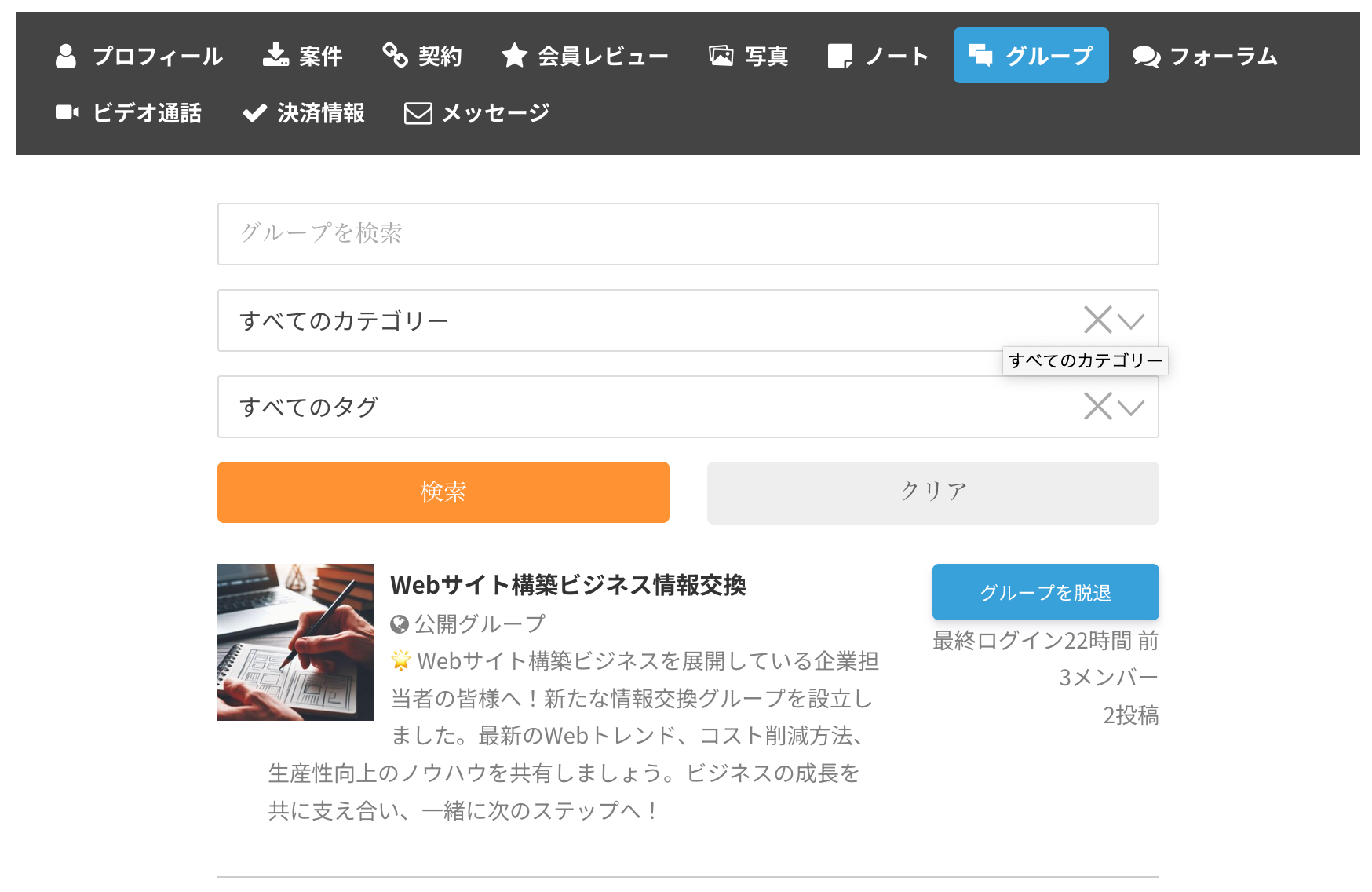Focus the グループを検索 search field
The width and height of the screenshot is (1372, 892).
(688, 234)
